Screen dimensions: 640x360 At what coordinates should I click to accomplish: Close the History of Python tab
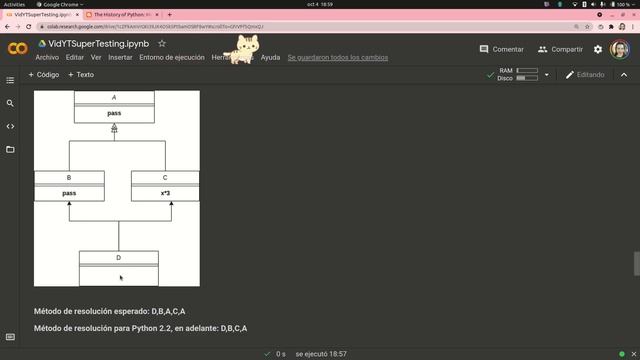(157, 15)
